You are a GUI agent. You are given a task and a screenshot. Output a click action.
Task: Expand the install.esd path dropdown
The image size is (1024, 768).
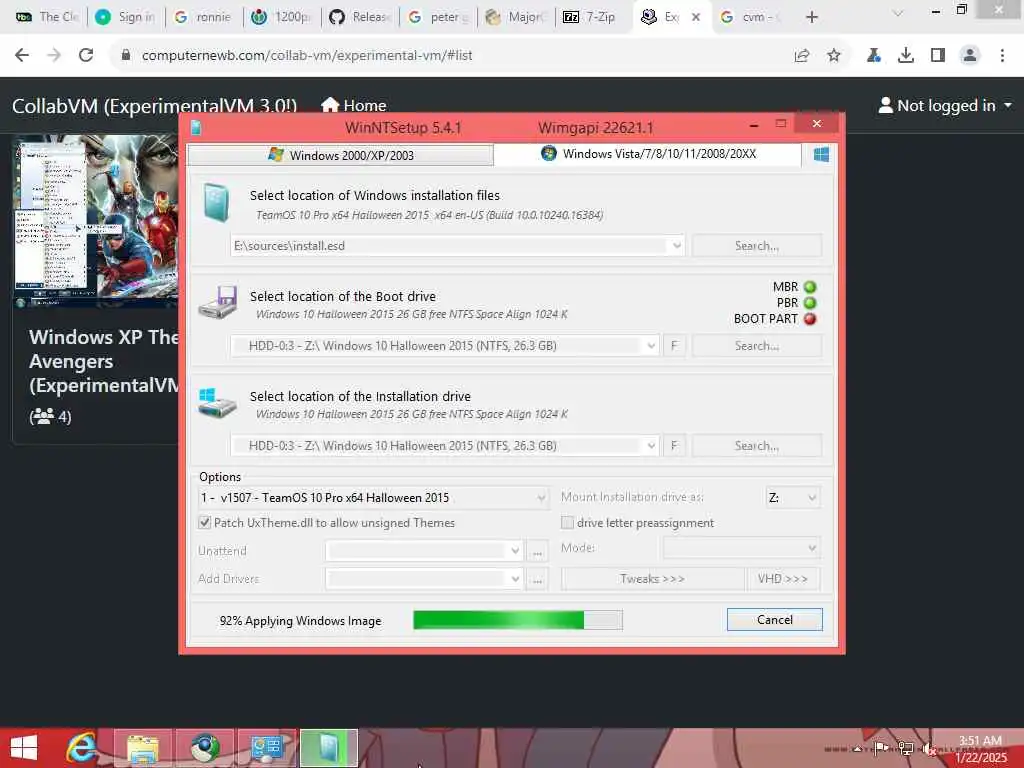677,246
